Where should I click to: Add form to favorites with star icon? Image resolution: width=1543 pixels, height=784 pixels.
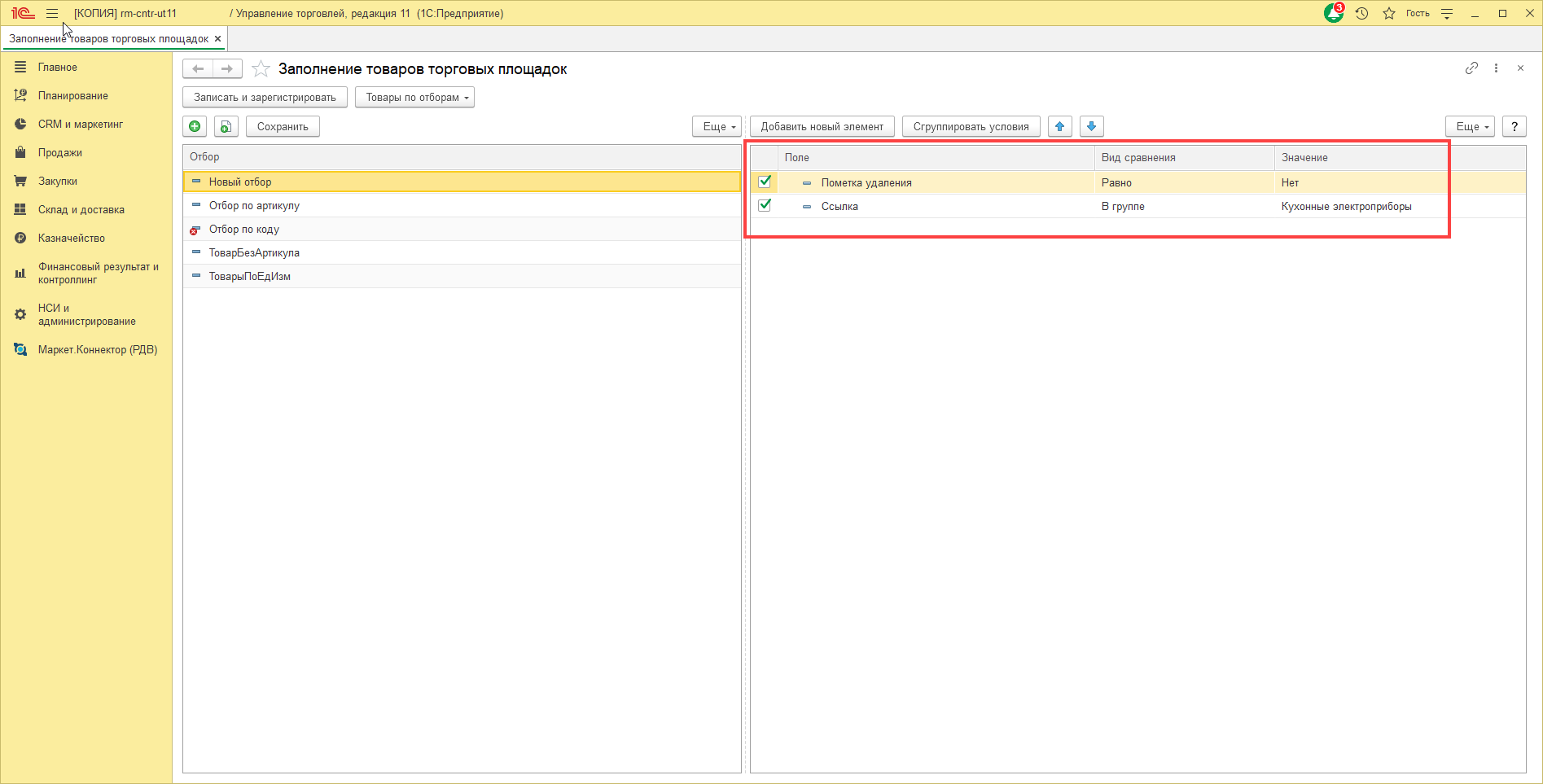(261, 69)
